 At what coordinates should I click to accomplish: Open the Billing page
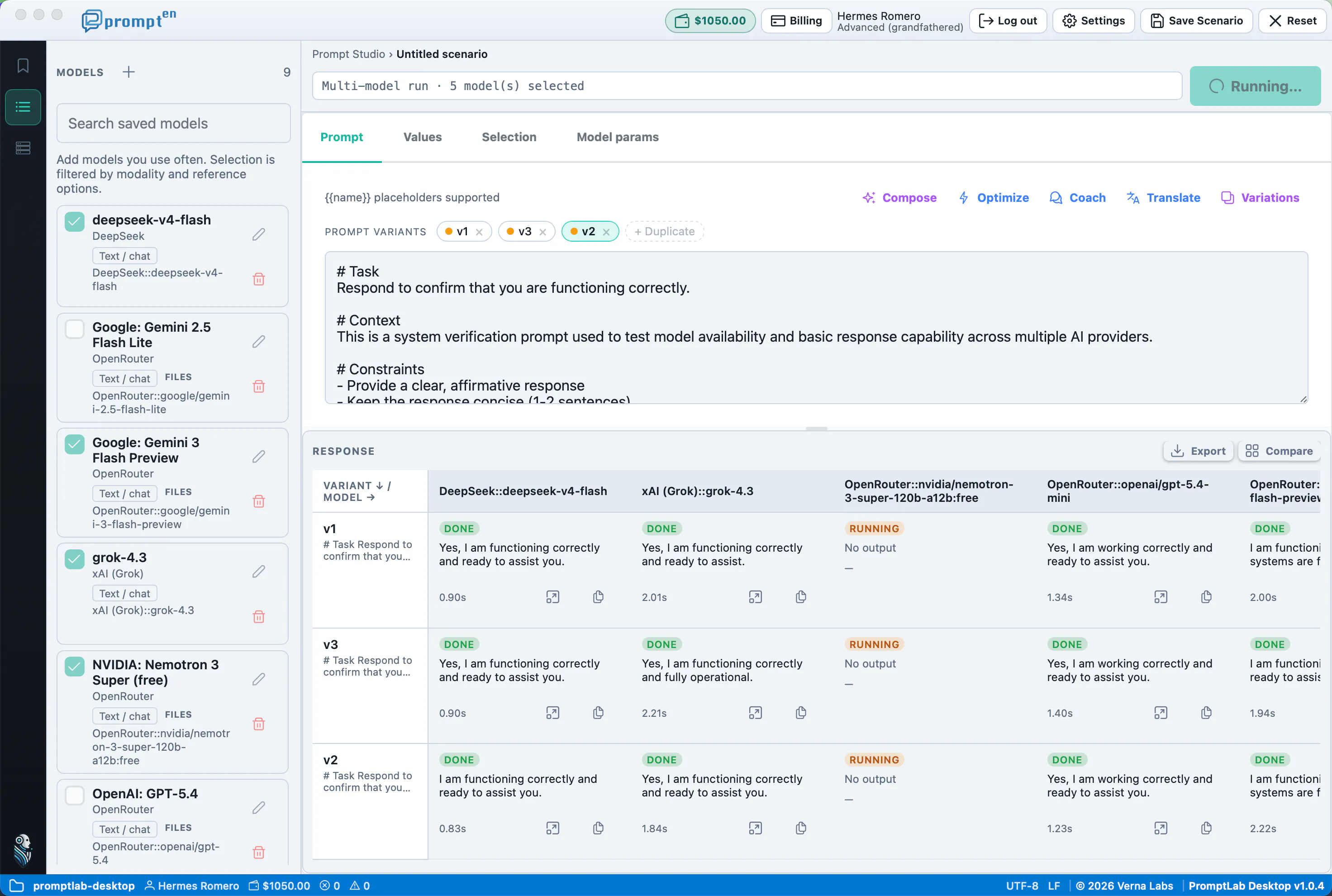[796, 21]
